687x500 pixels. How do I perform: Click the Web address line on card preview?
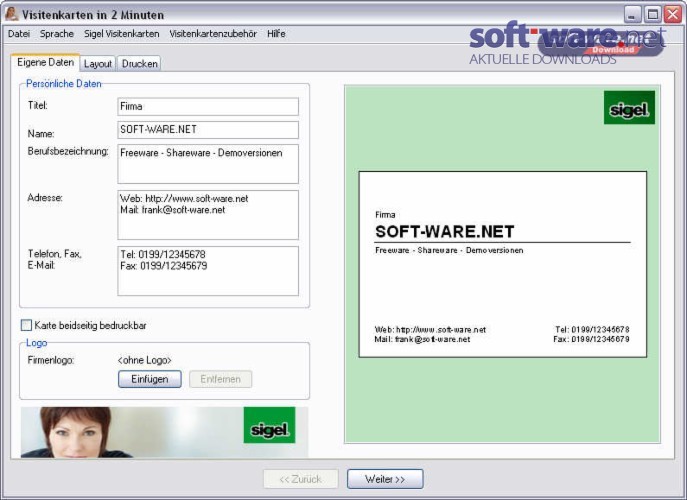(430, 330)
